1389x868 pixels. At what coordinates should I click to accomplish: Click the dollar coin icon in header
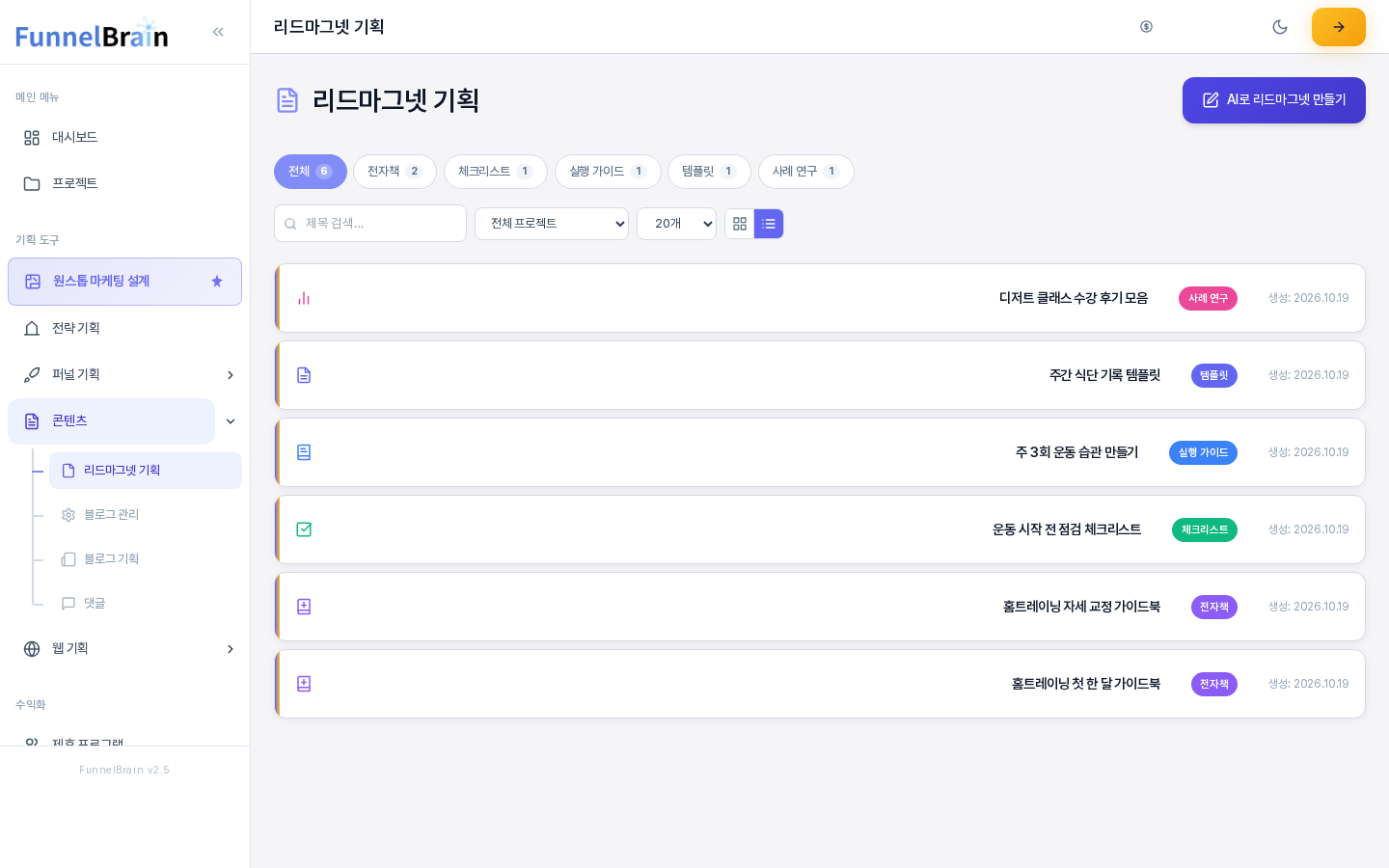(x=1146, y=27)
